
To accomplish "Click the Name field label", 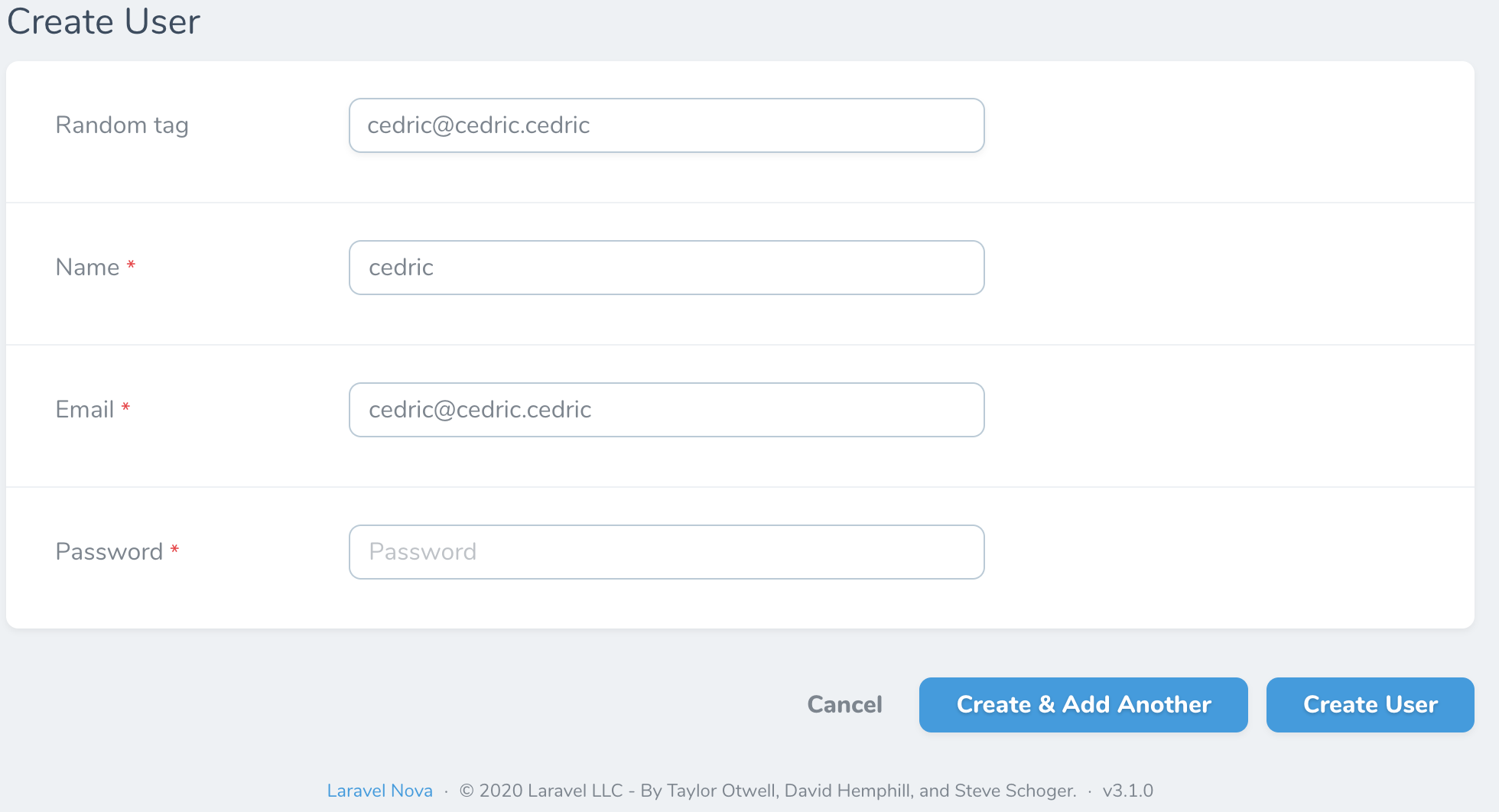I will 87,267.
